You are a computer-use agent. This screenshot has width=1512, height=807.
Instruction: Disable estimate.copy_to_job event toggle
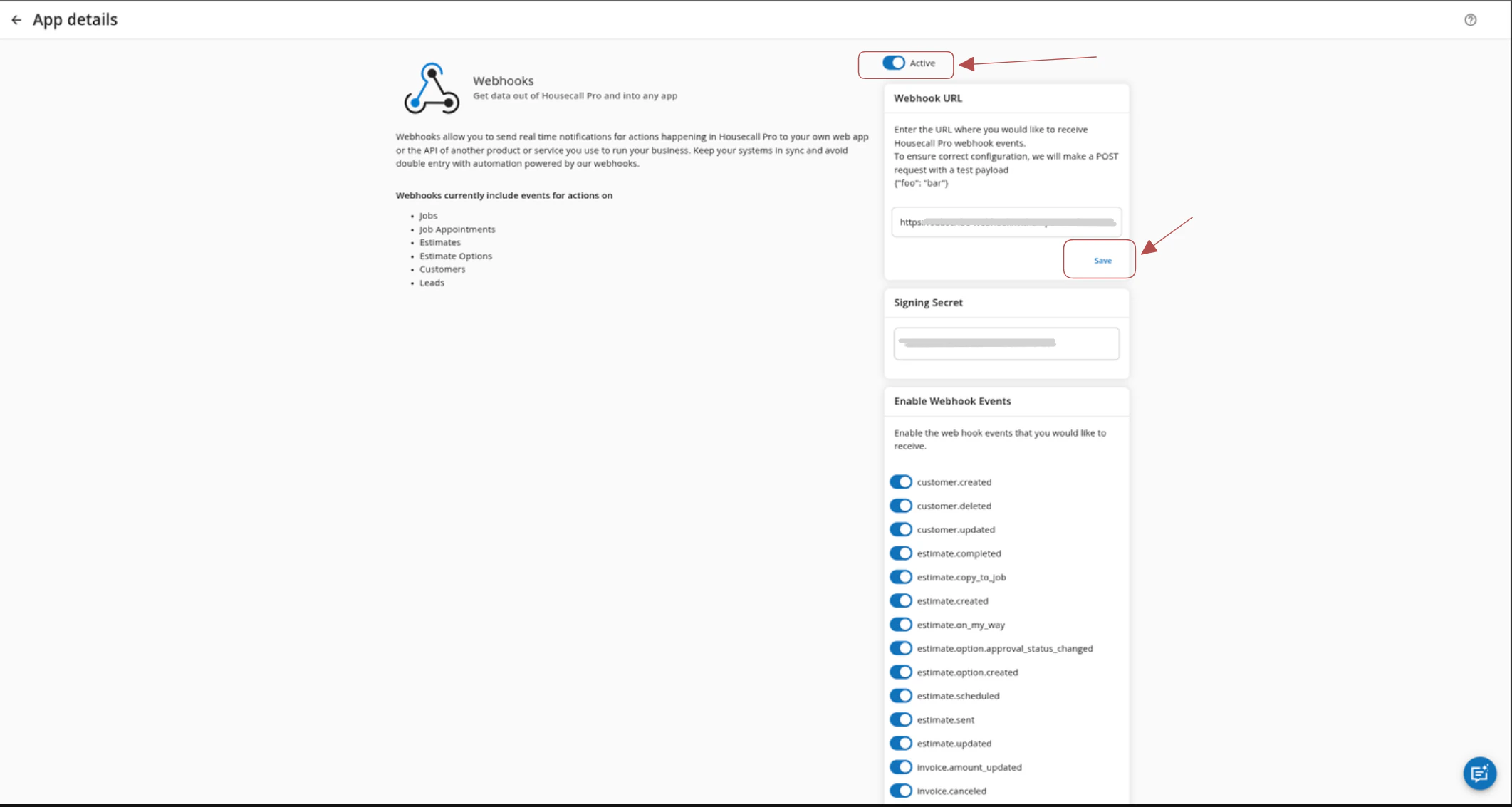901,577
